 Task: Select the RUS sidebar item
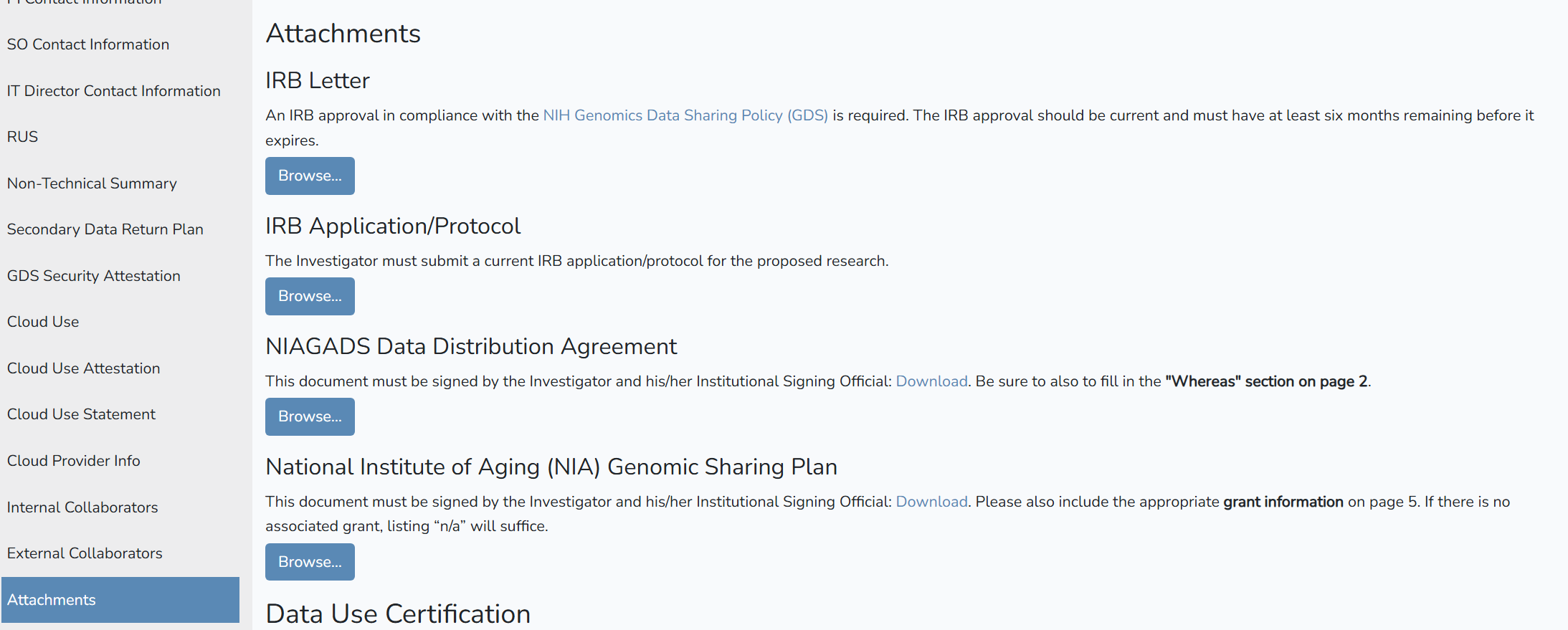point(22,137)
